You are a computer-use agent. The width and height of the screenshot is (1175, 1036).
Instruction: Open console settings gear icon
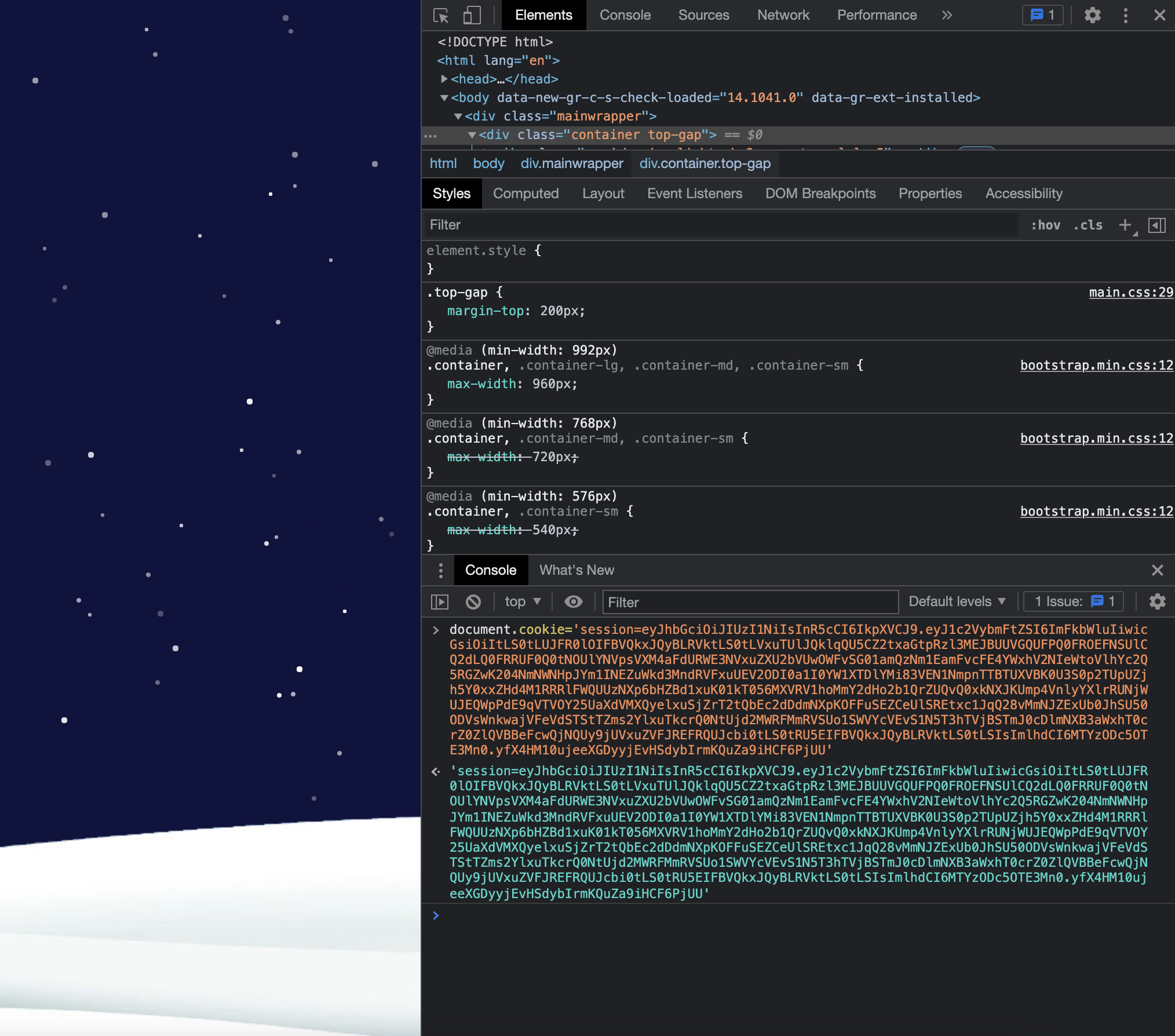click(x=1157, y=602)
